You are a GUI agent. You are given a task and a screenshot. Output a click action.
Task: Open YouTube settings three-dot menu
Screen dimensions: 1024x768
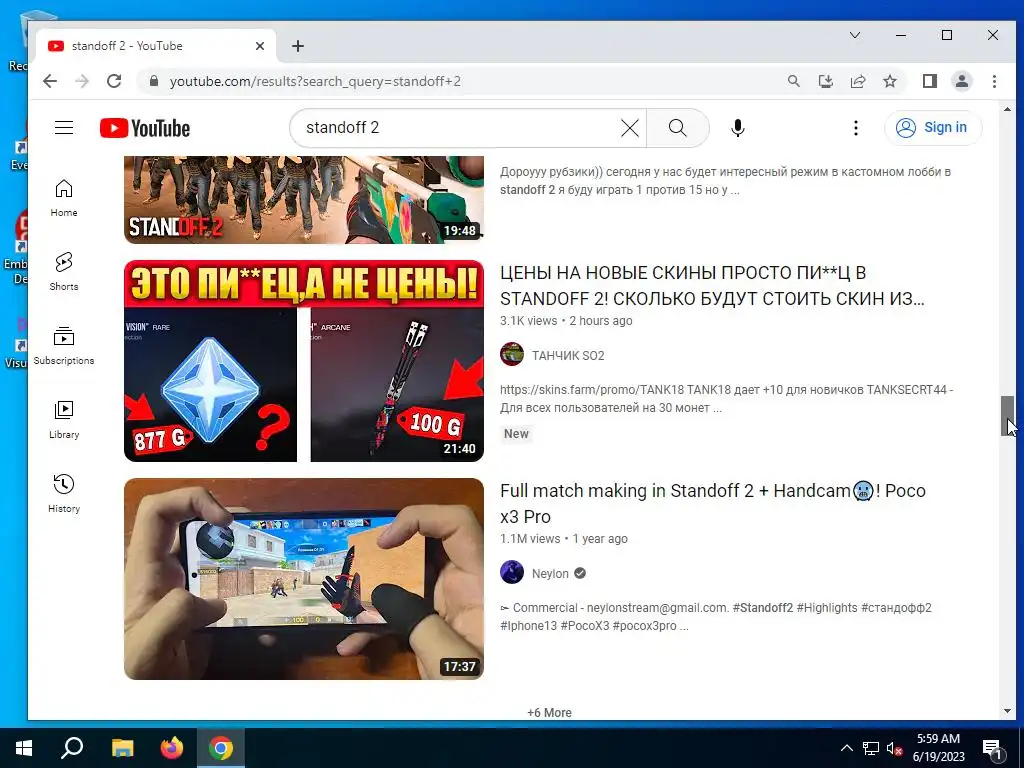[856, 128]
